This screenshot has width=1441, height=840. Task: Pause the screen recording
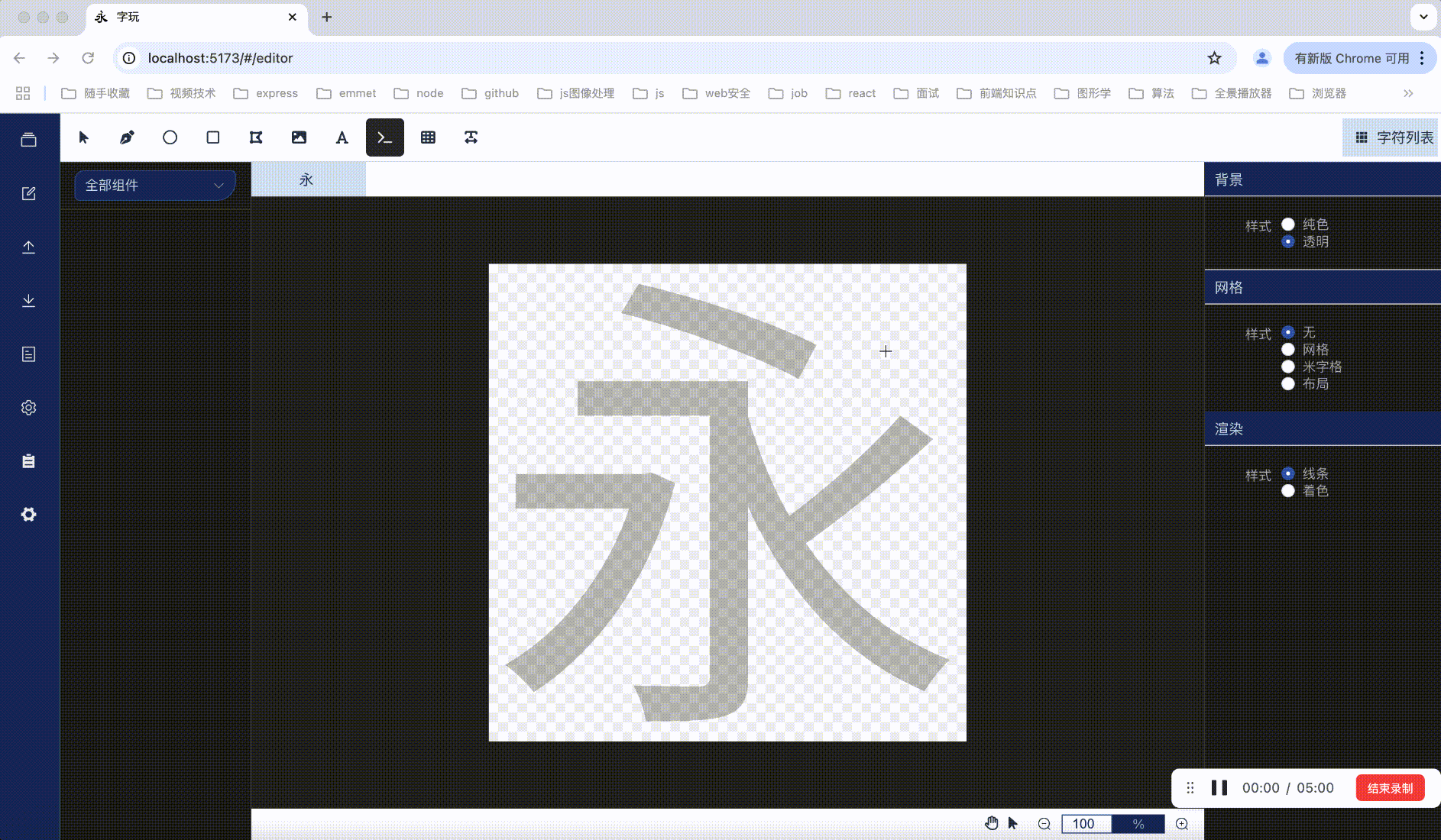[1219, 788]
